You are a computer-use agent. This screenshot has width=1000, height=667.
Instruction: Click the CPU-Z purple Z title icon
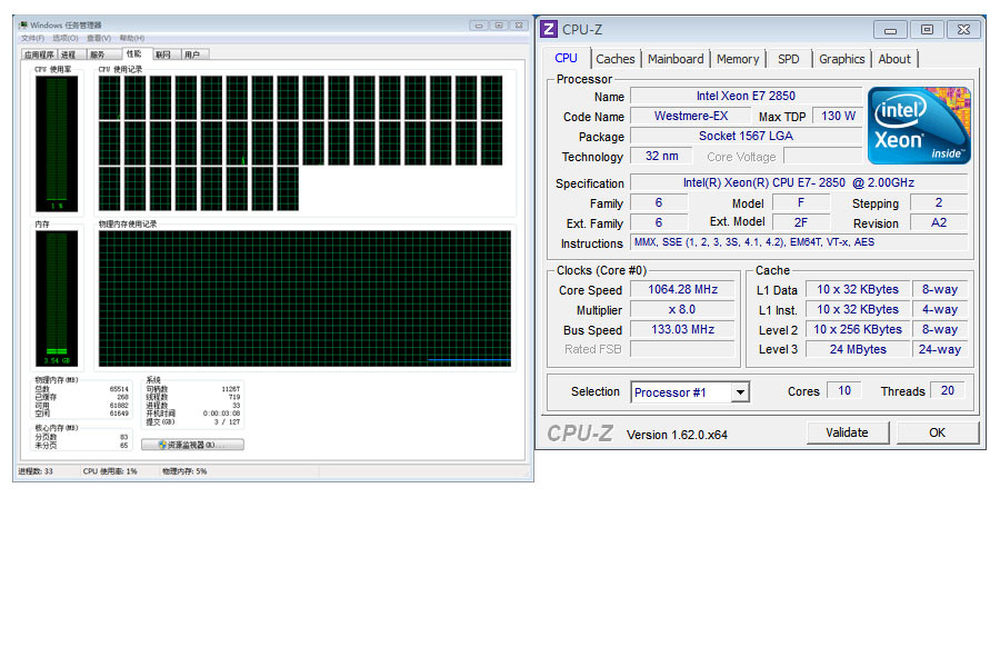(548, 29)
